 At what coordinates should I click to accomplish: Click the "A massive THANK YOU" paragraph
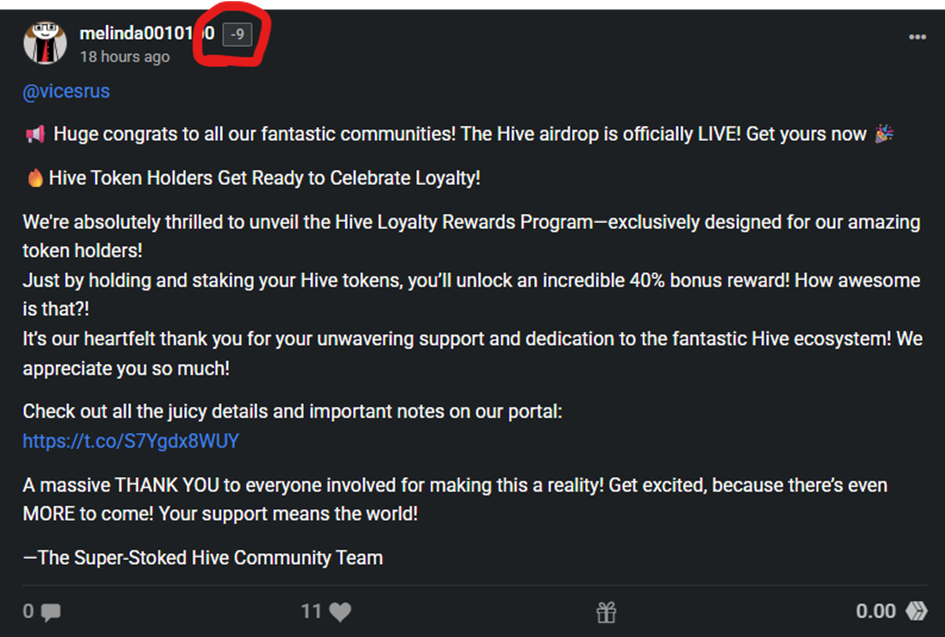(x=455, y=486)
